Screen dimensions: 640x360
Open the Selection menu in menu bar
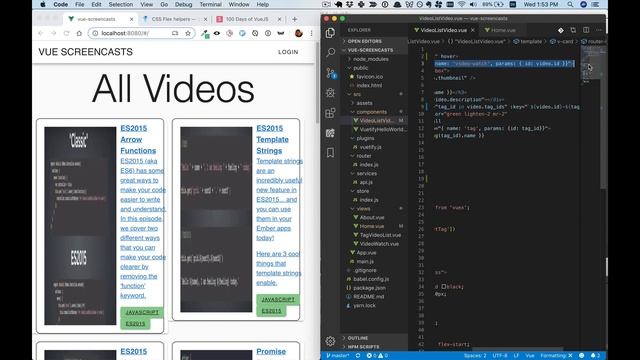pos(120,4)
